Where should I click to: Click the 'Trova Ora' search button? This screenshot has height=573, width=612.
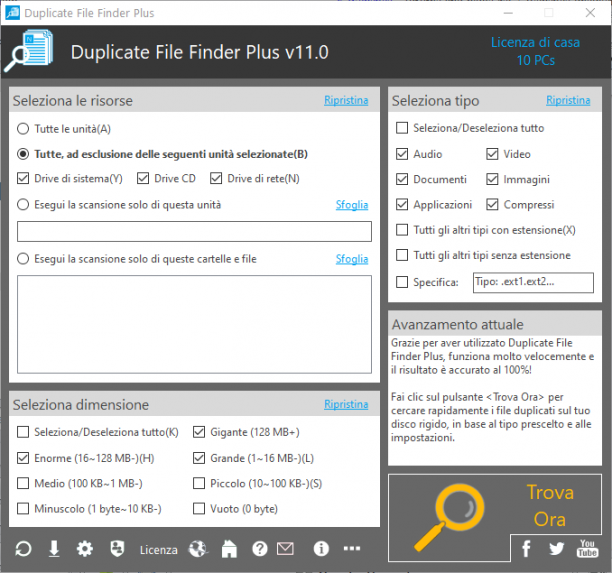point(495,506)
